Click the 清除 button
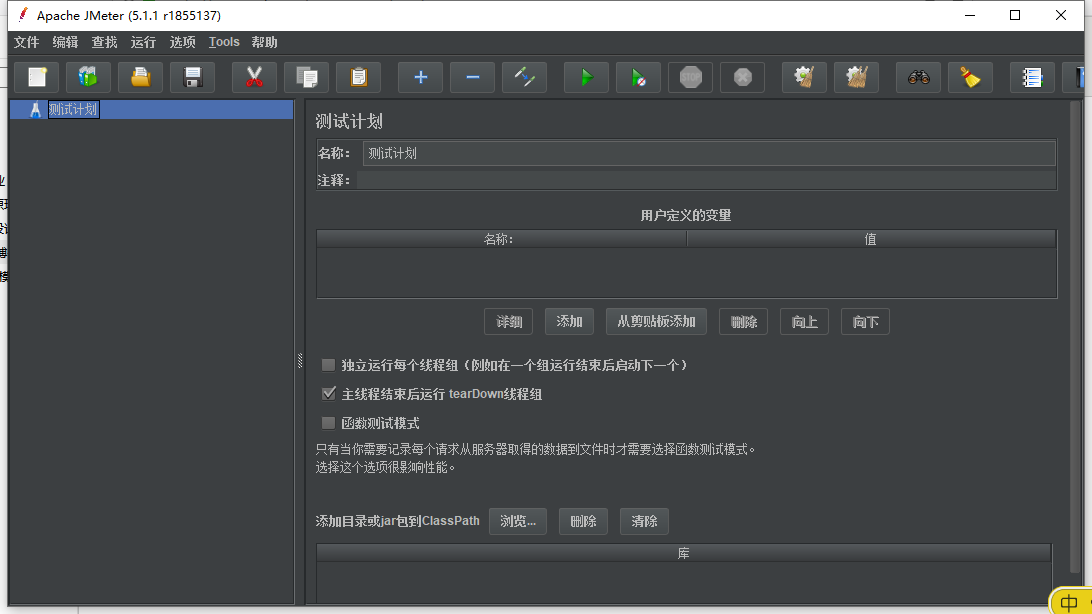This screenshot has width=1092, height=614. click(644, 521)
